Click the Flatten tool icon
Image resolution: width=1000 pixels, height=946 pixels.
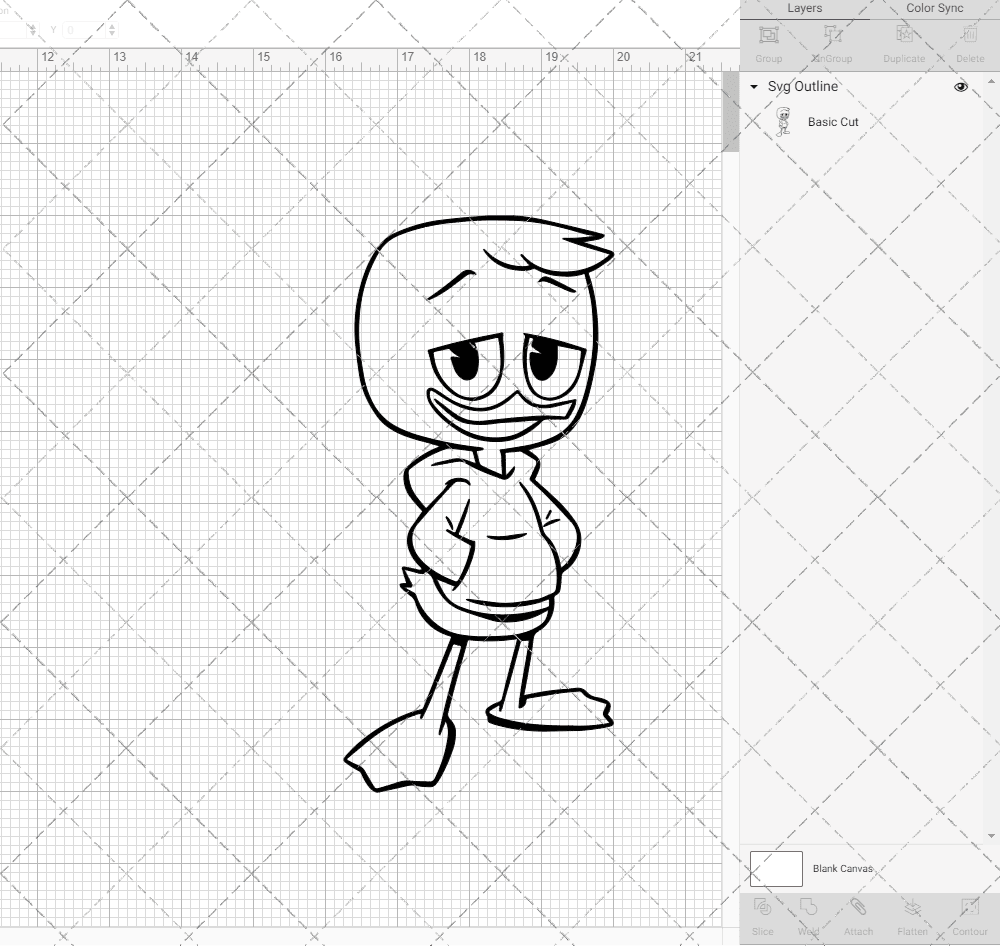coord(912,908)
